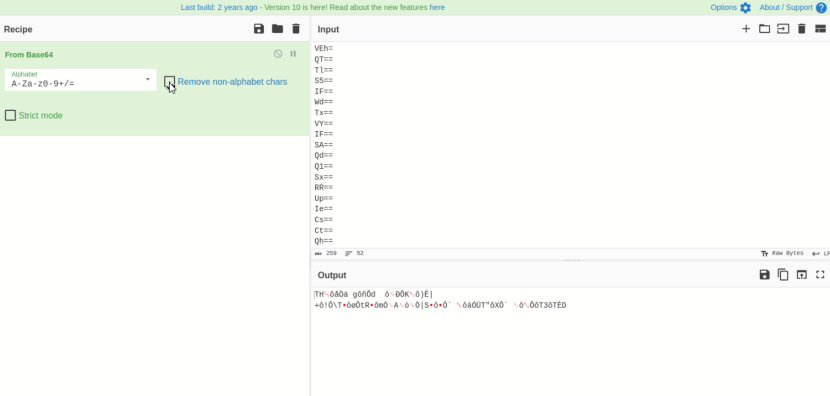830x396 pixels.
Task: Add a new input tab
Action: coord(746,29)
